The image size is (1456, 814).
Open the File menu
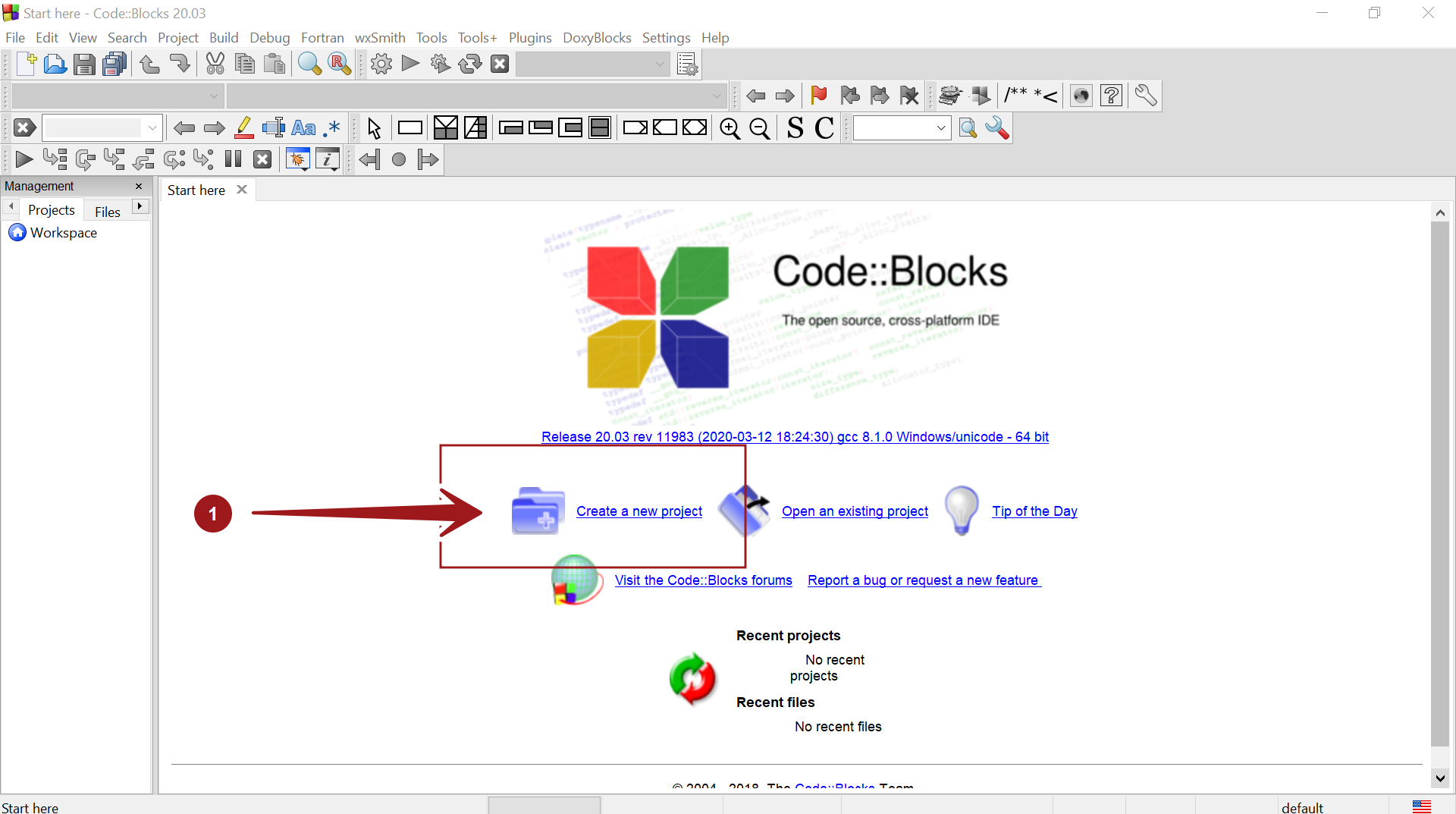(15, 37)
